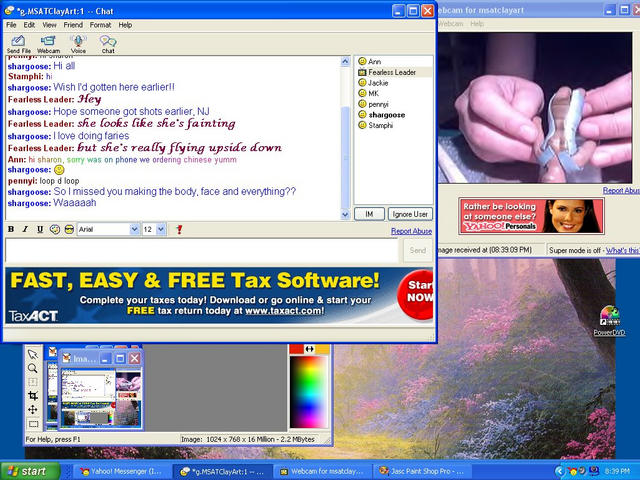640x480 pixels.
Task: Toggle bold text formatting
Action: (x=11, y=229)
